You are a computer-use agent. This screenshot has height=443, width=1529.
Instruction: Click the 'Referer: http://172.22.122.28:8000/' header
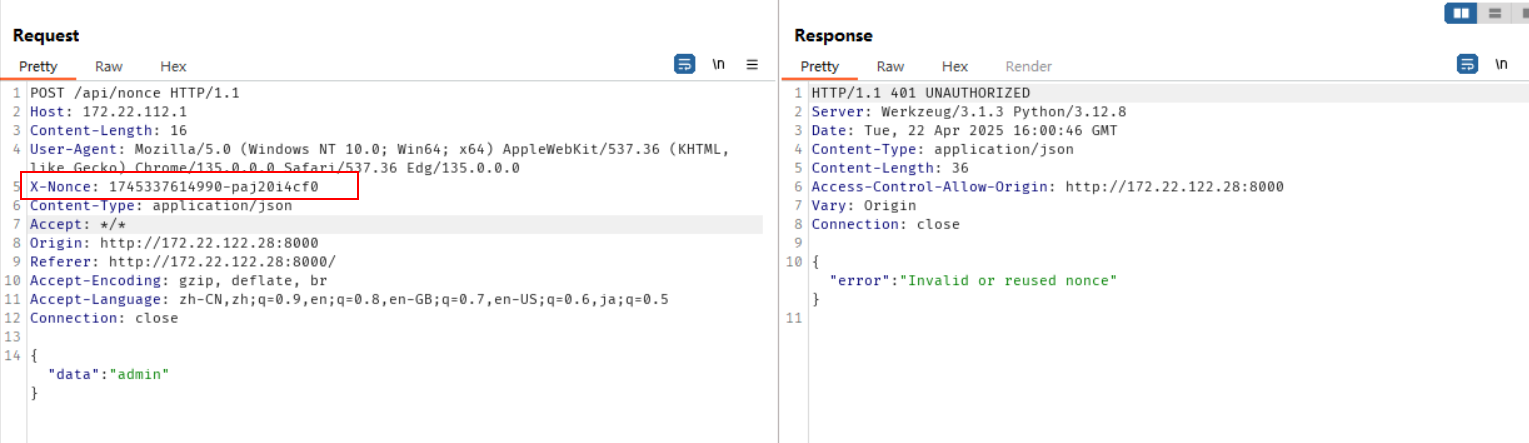(183, 262)
